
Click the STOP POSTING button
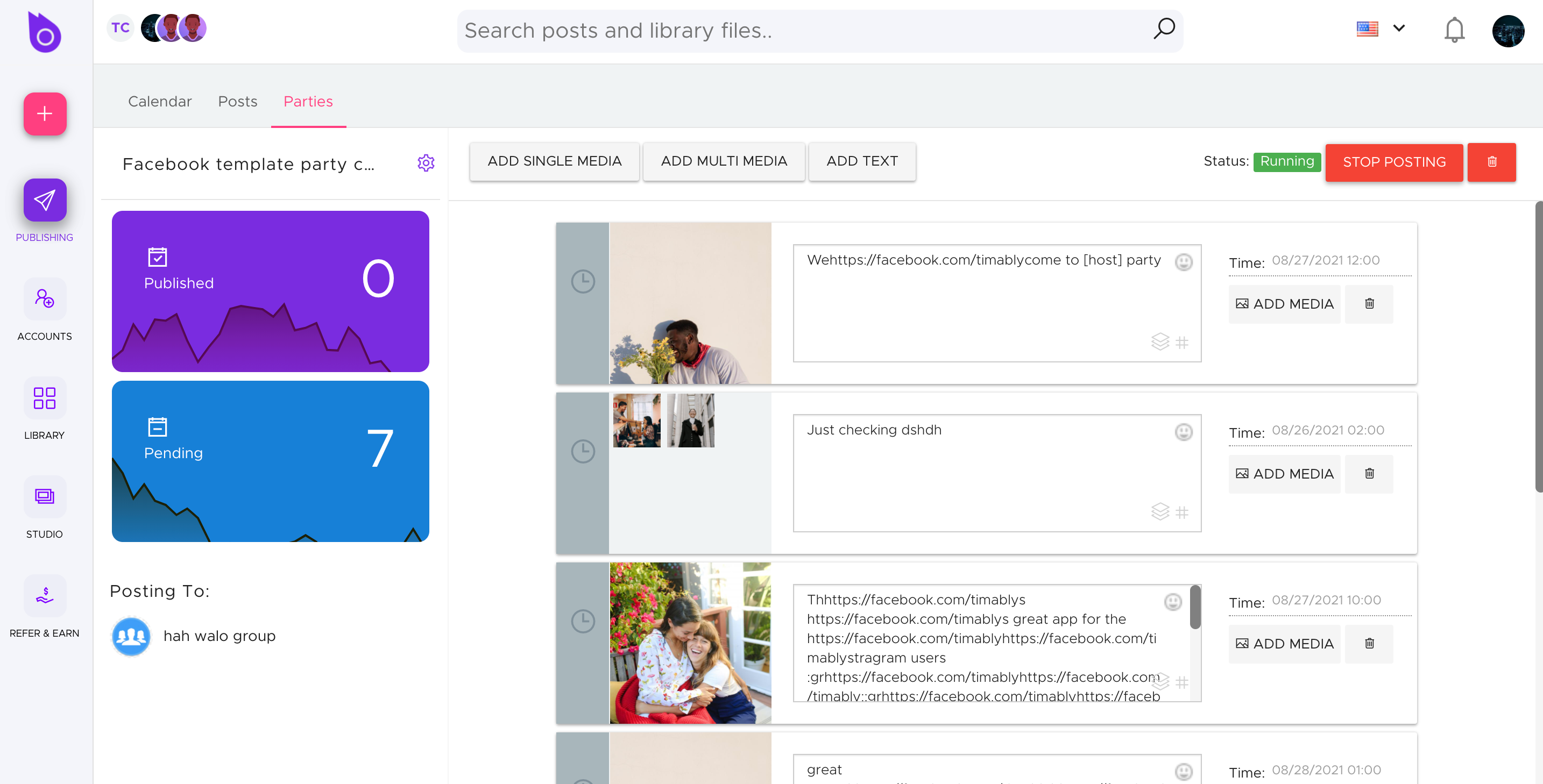coord(1394,162)
